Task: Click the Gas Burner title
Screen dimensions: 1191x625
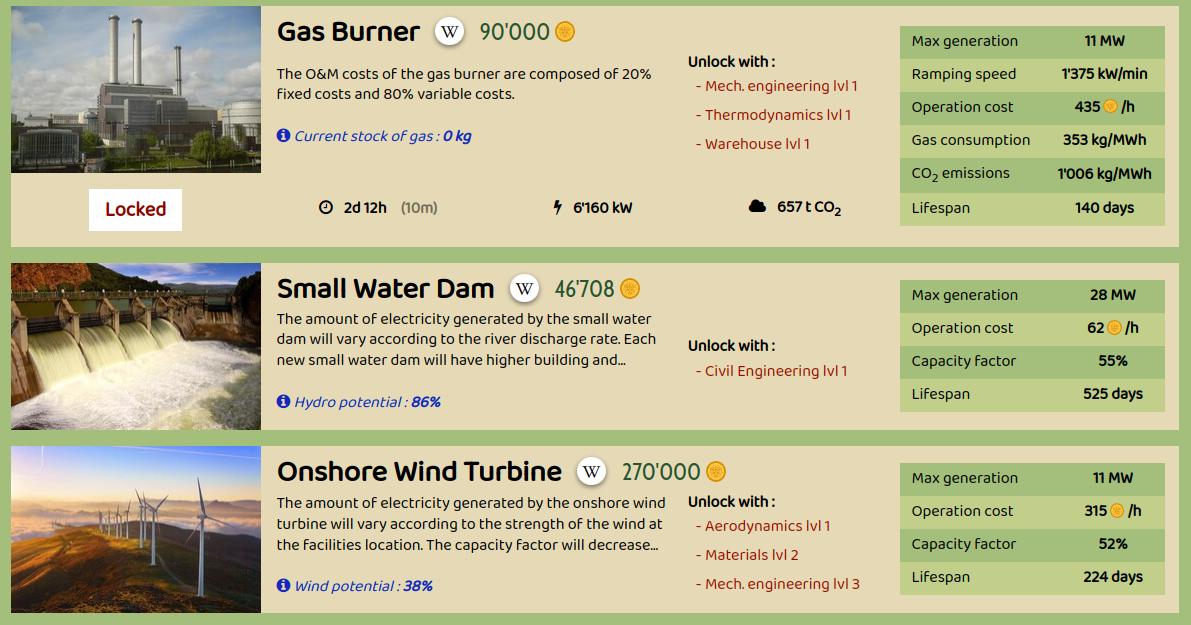Action: point(348,32)
